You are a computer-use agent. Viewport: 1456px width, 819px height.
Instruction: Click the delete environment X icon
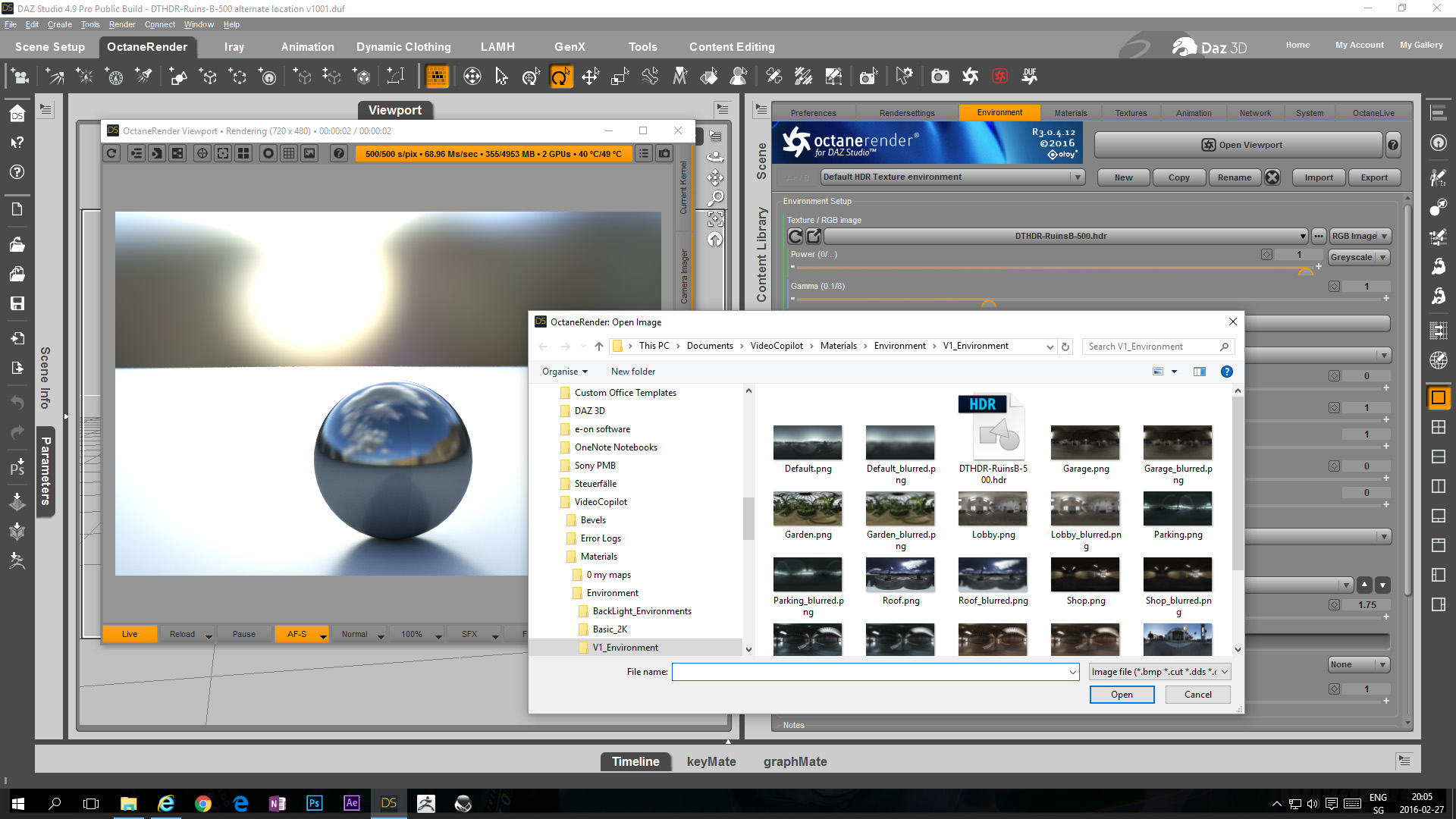[x=1272, y=177]
